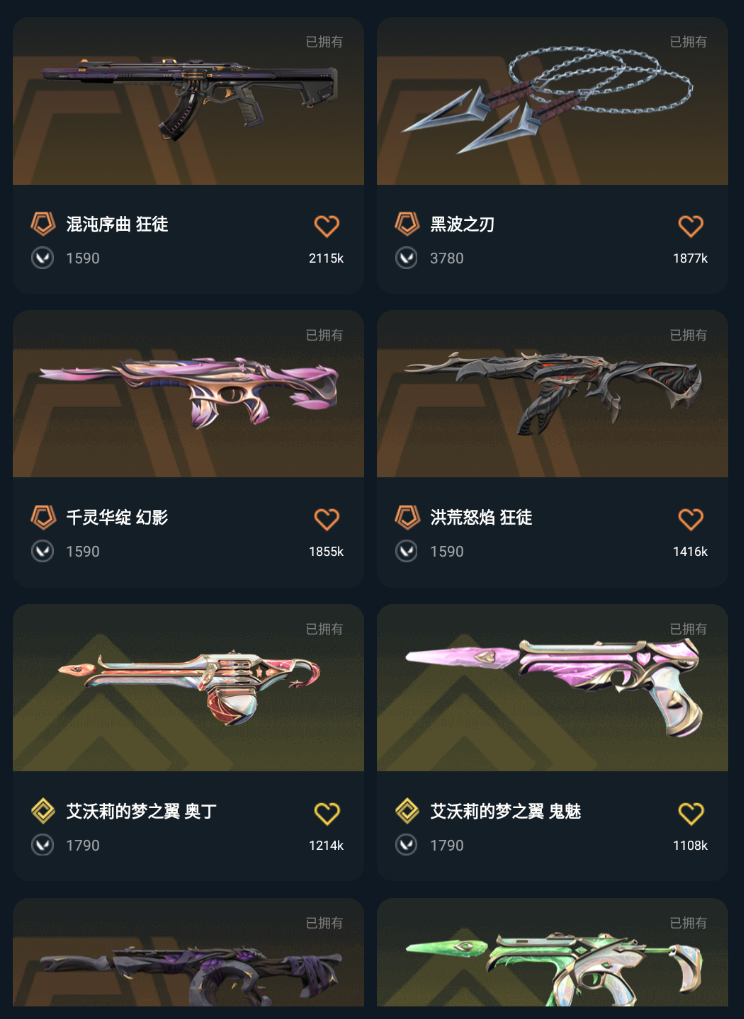Favorite the 混沌序曲 狂徒 skin with heart
This screenshot has width=744, height=1019.
326,226
